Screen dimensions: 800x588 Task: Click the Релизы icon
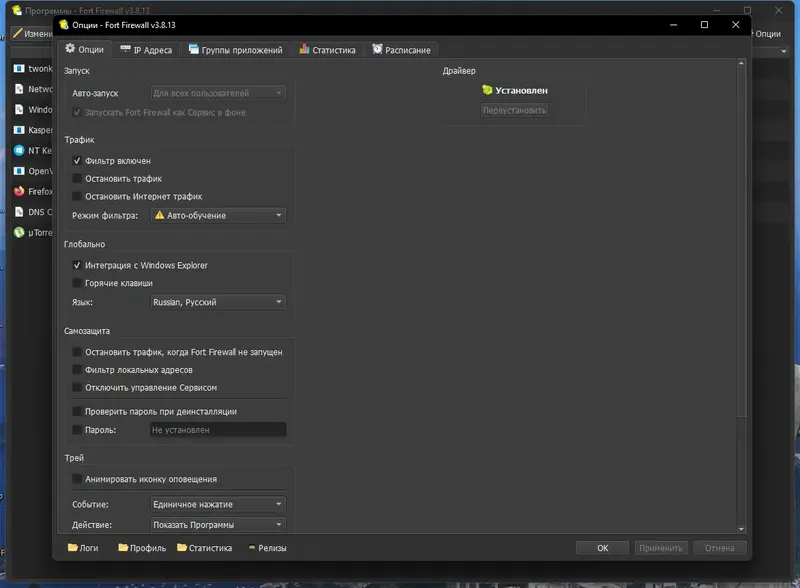coord(252,548)
